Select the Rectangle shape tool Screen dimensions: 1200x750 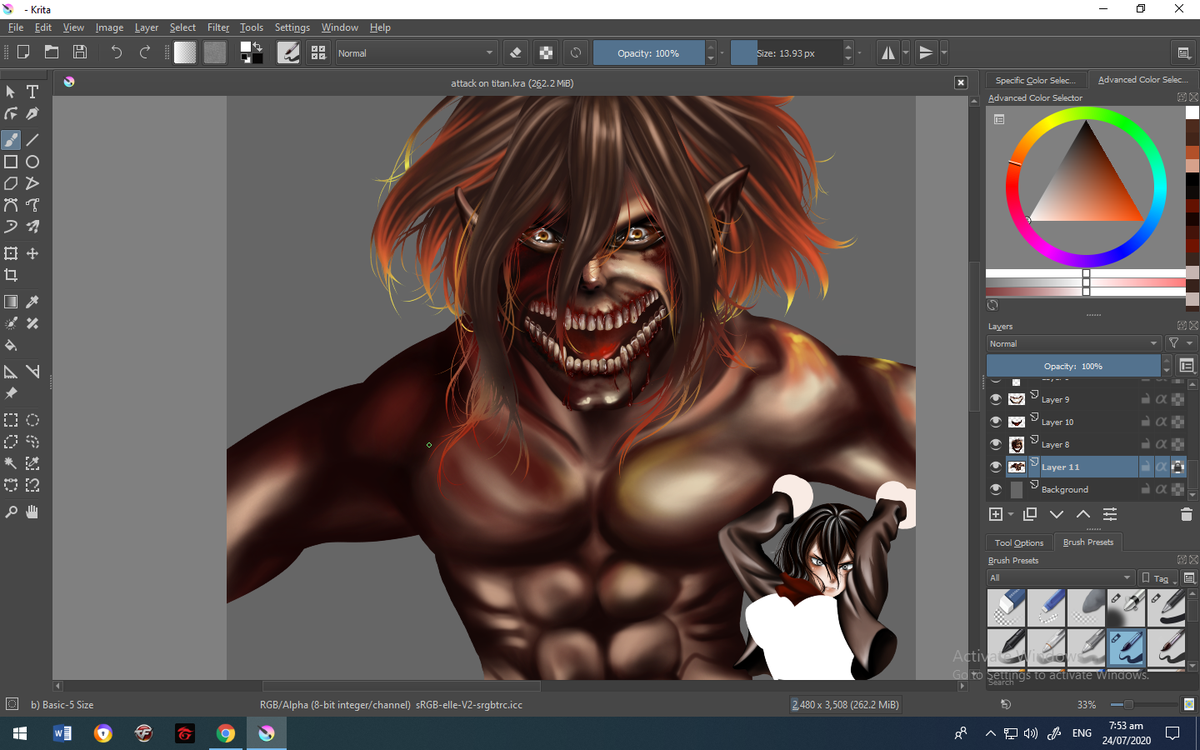pyautogui.click(x=11, y=161)
